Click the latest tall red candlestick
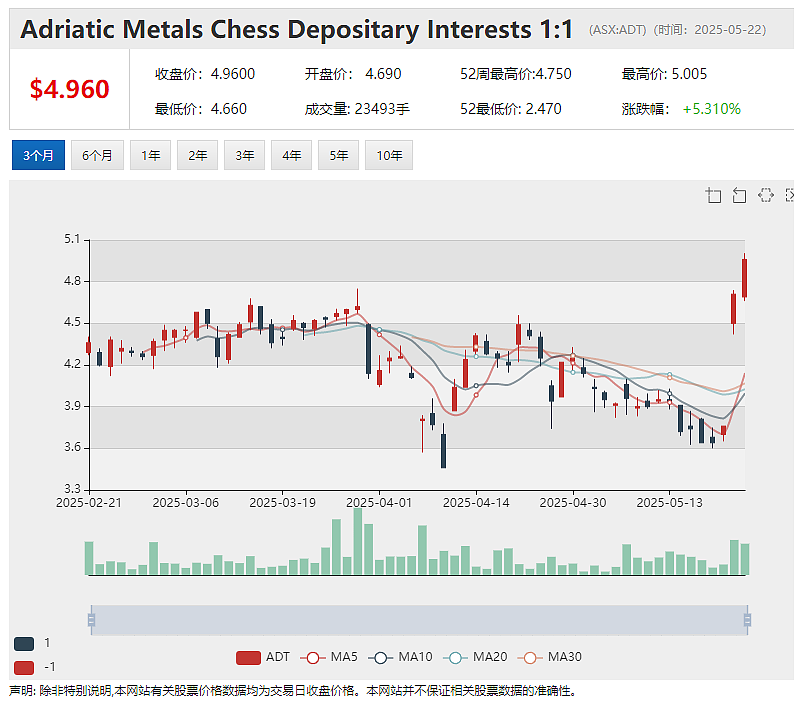This screenshot has width=807, height=707. tap(744, 278)
